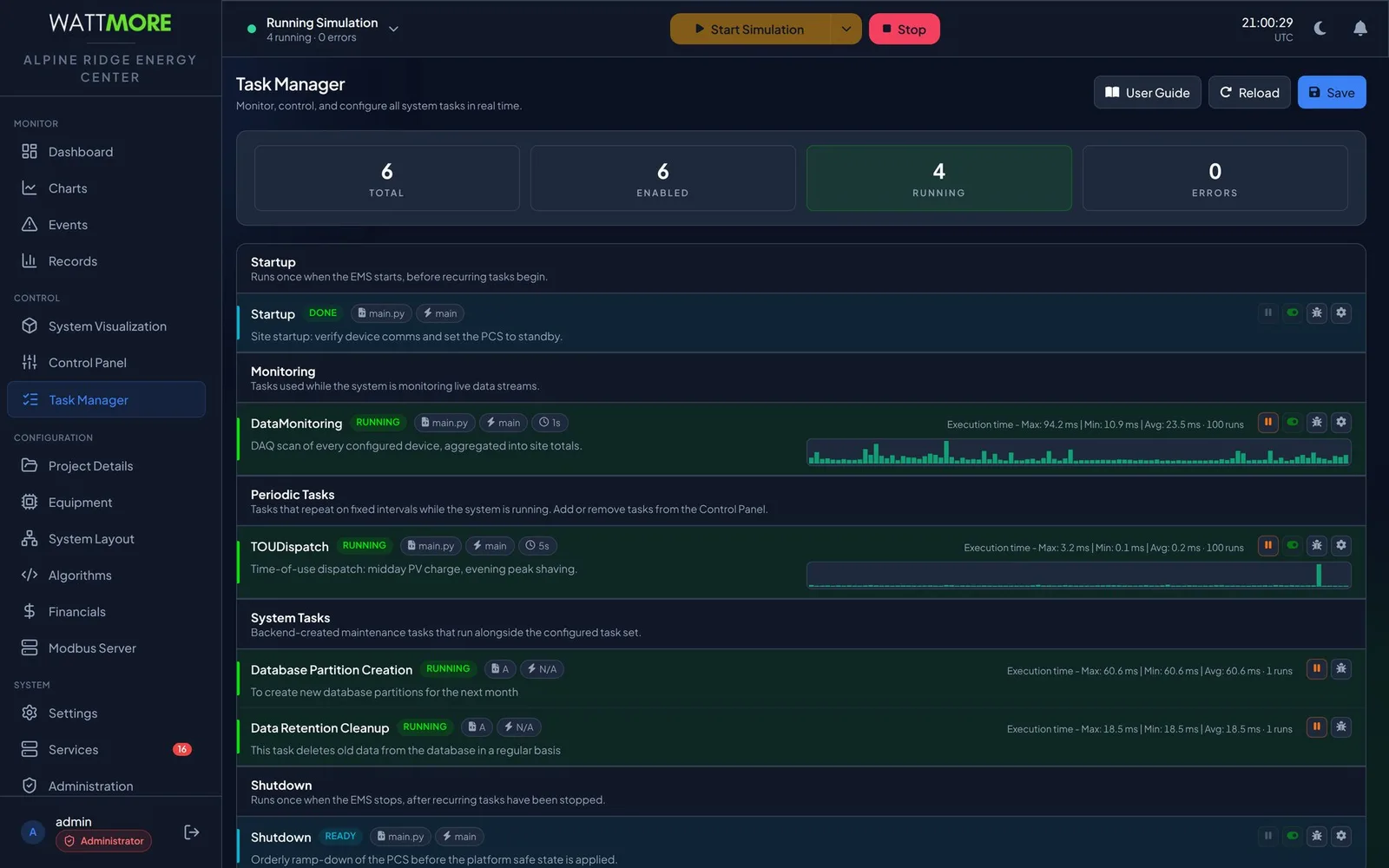Click the DataMonitoring execution time chart
Viewport: 1389px width, 868px height.
(1079, 452)
